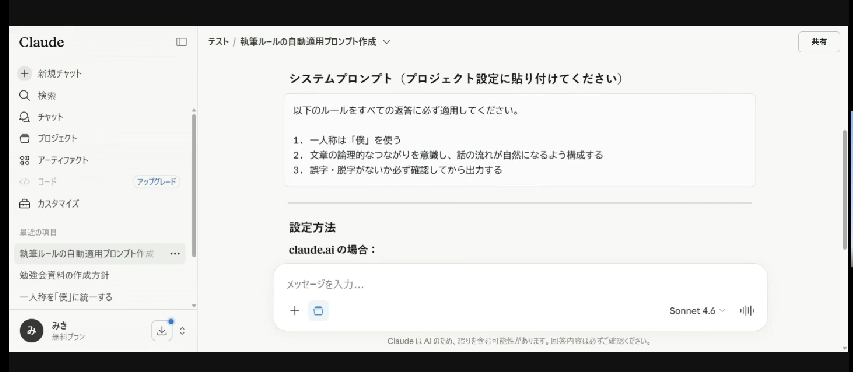Select 検索 in the sidebar

point(47,95)
